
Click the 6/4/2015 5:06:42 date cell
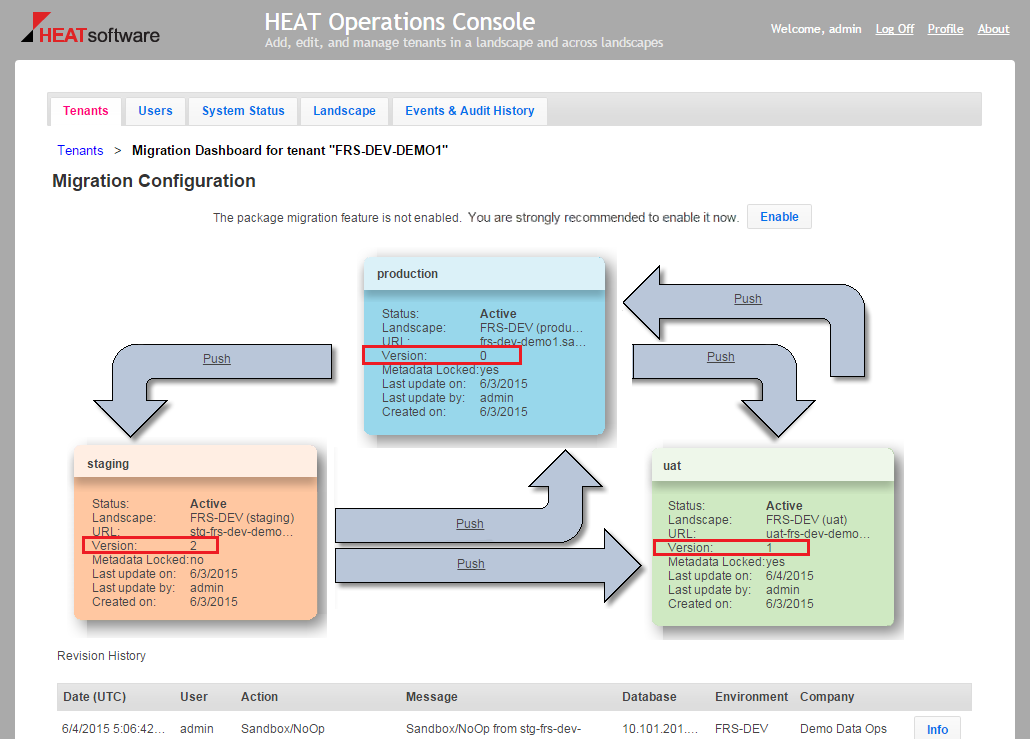(x=113, y=728)
